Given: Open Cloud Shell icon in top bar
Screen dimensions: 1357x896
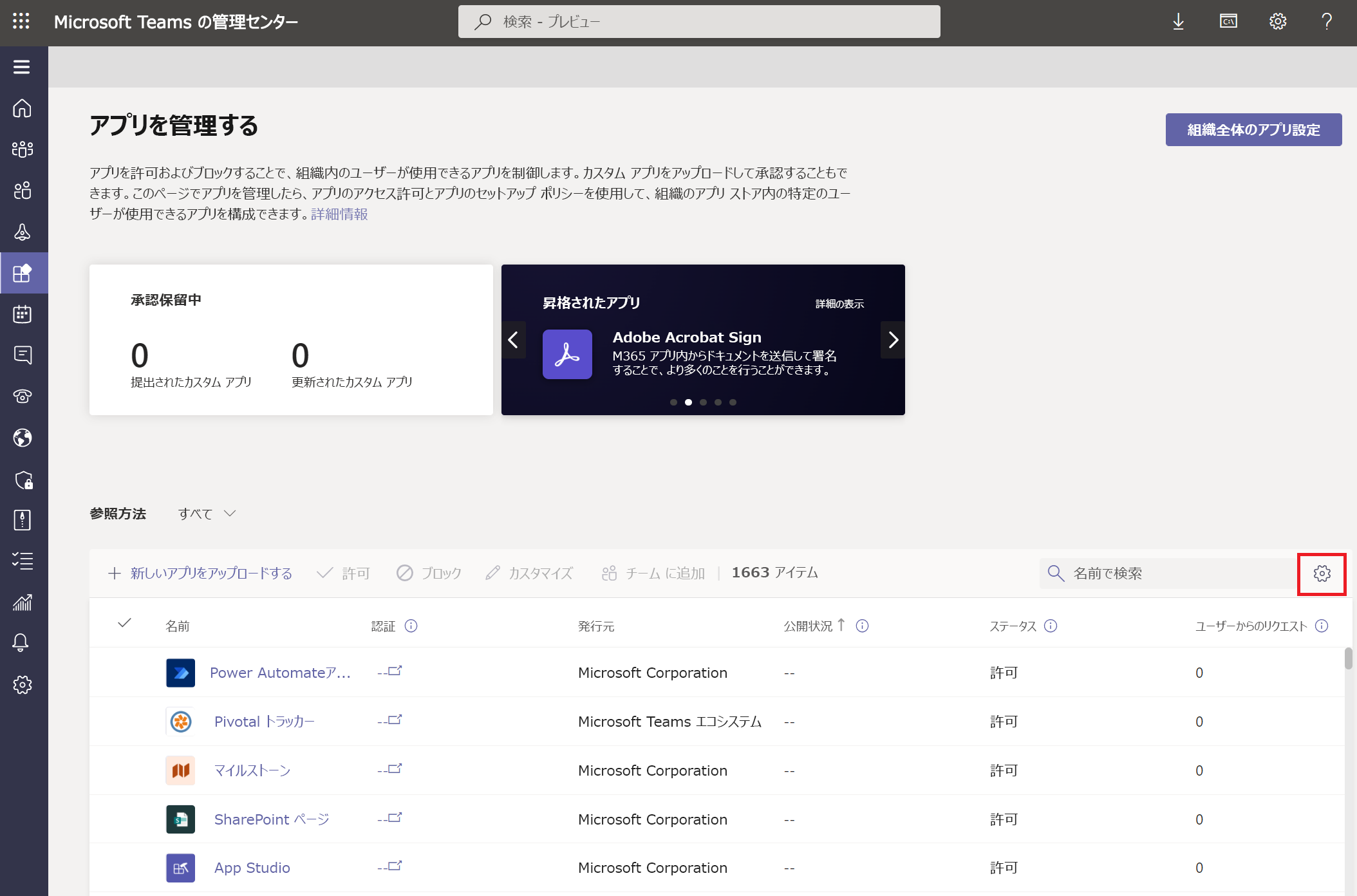Looking at the screenshot, I should tap(1228, 22).
